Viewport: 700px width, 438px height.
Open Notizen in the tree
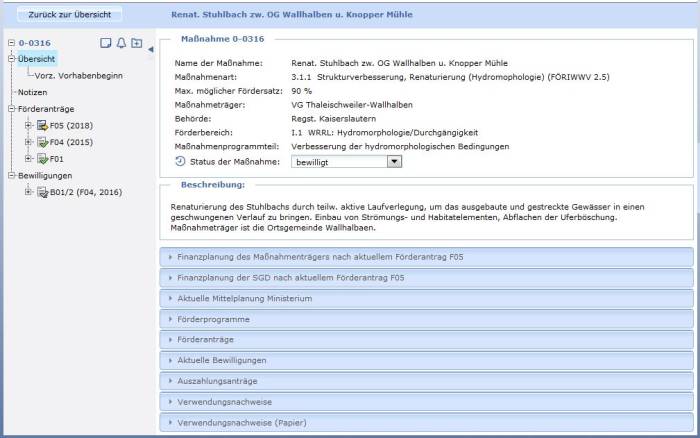tap(32, 92)
